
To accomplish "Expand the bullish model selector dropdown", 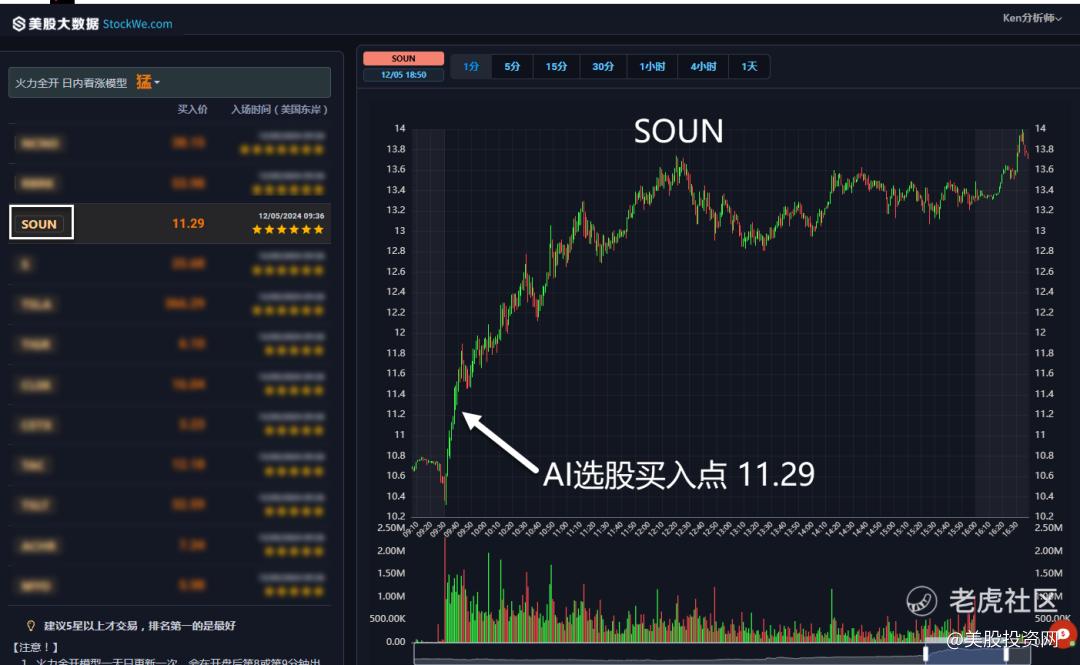I will point(169,82).
